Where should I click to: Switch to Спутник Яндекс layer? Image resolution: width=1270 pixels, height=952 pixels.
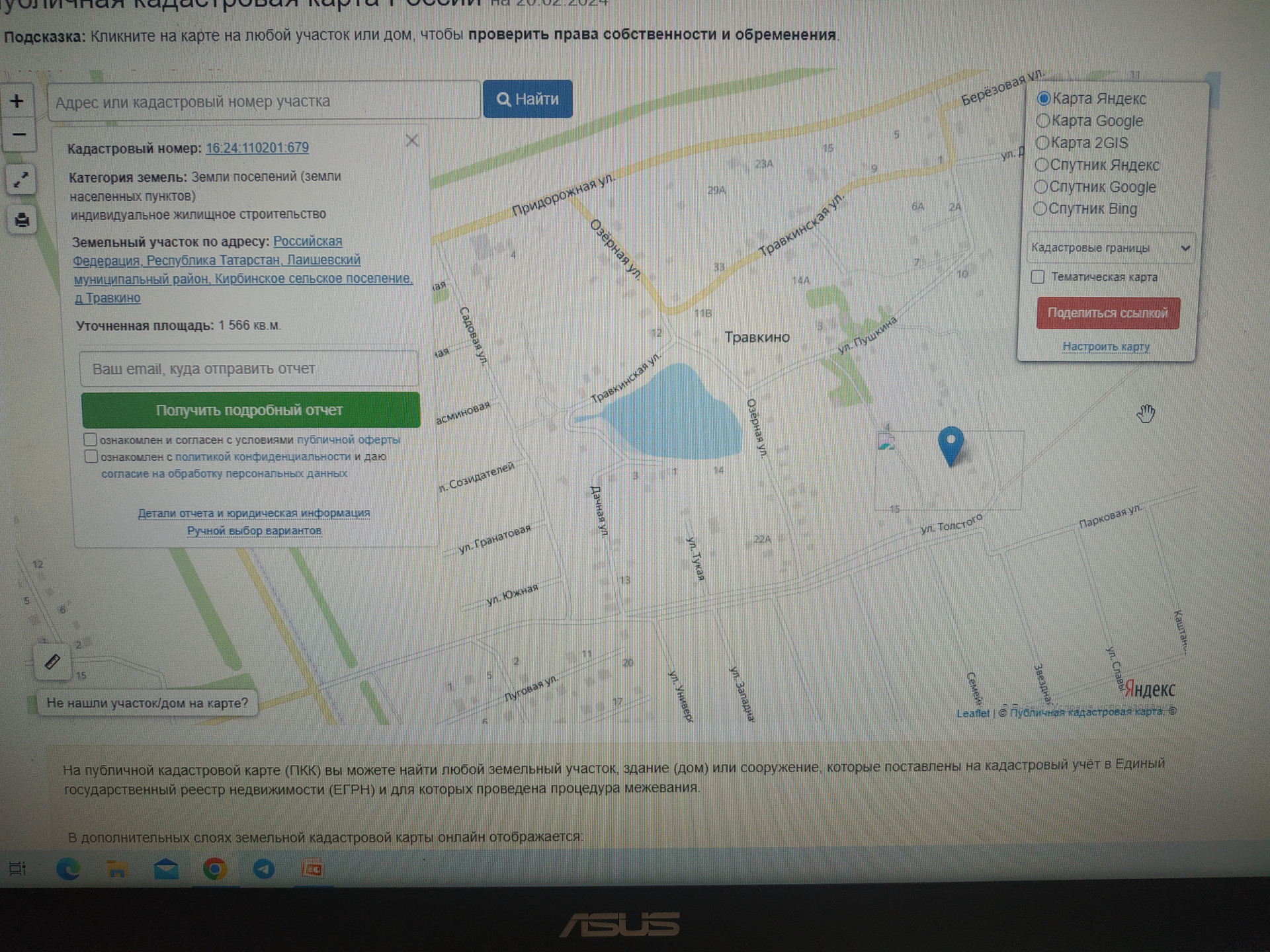point(1042,165)
